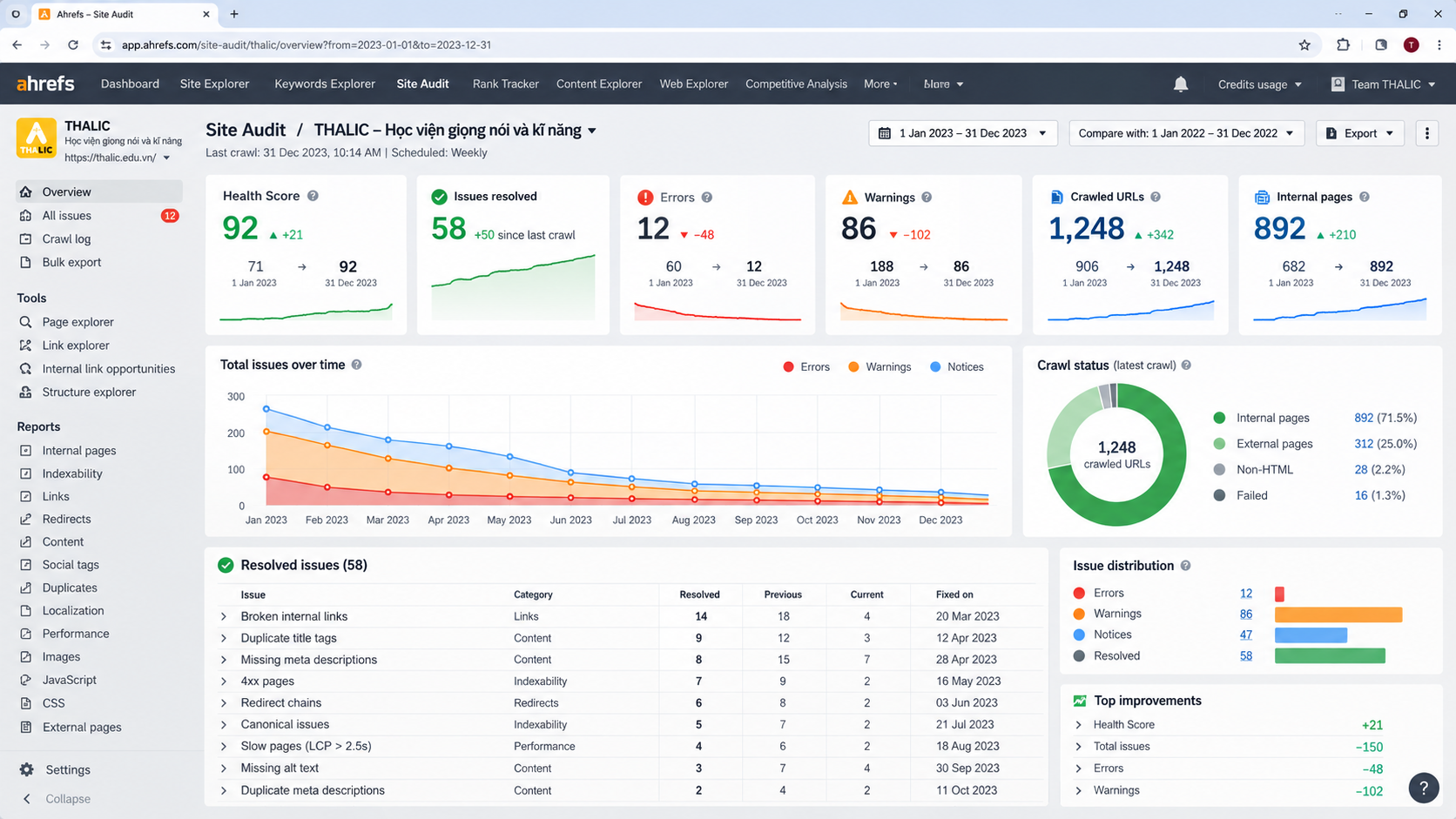Click the help icon next to Internal pages card
The width and height of the screenshot is (1456, 819).
tap(1365, 197)
